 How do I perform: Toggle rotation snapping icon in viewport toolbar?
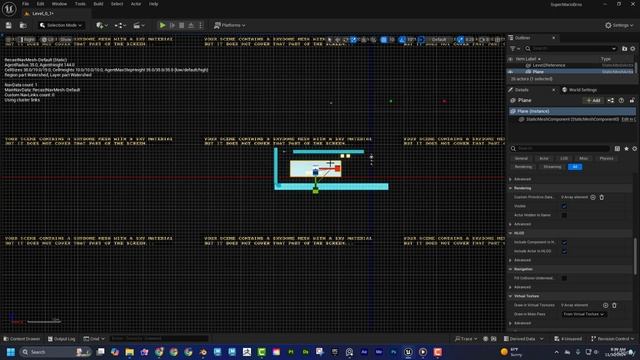[402, 40]
